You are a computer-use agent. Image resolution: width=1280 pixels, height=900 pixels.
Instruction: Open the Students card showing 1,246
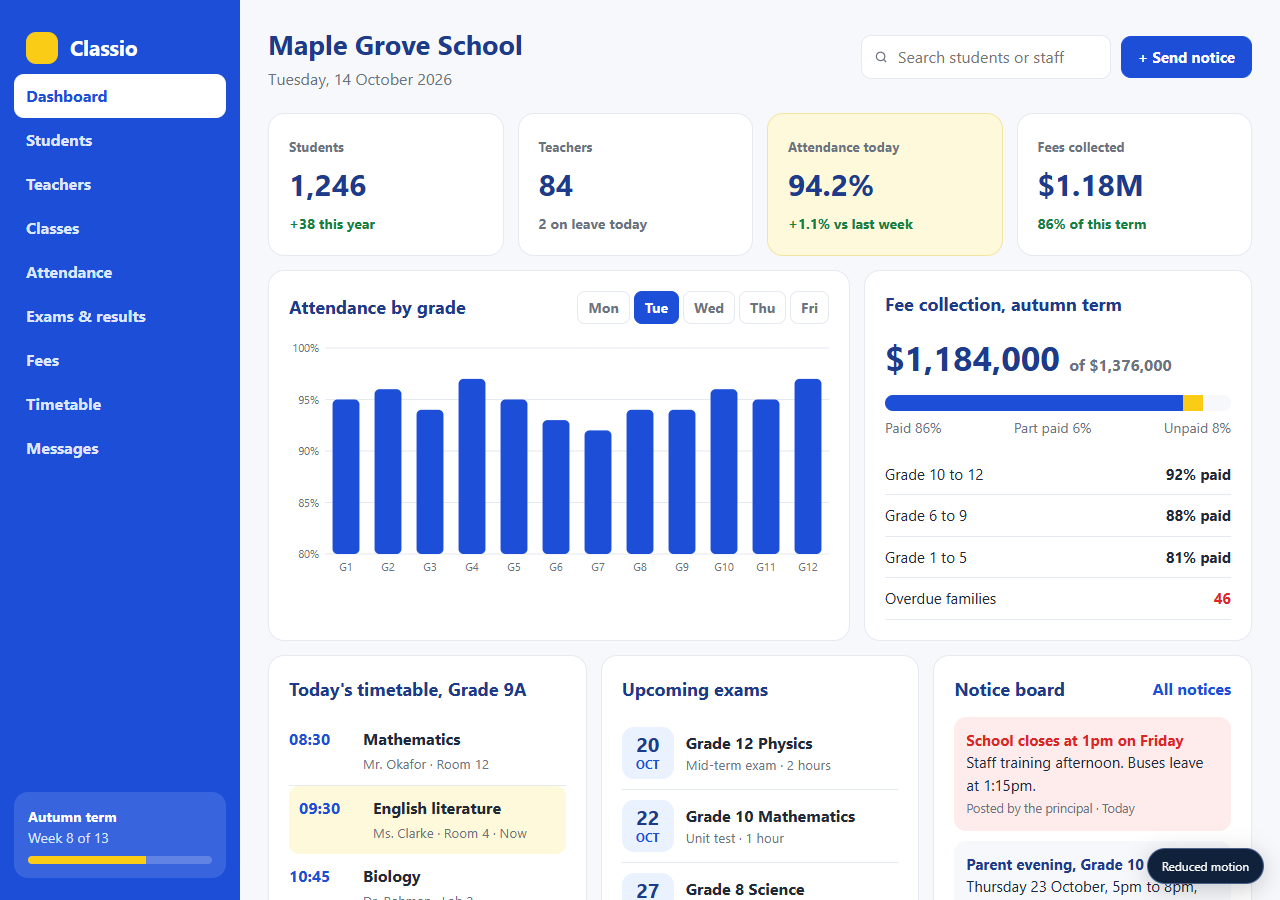point(386,184)
